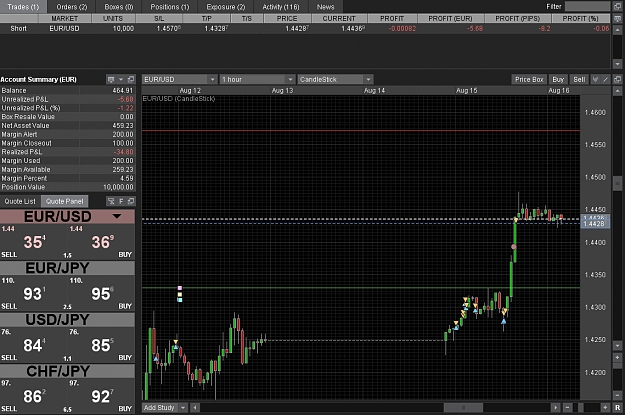
Task: Open column settings icon beside PROFIT (%) header
Action: [x=617, y=18]
